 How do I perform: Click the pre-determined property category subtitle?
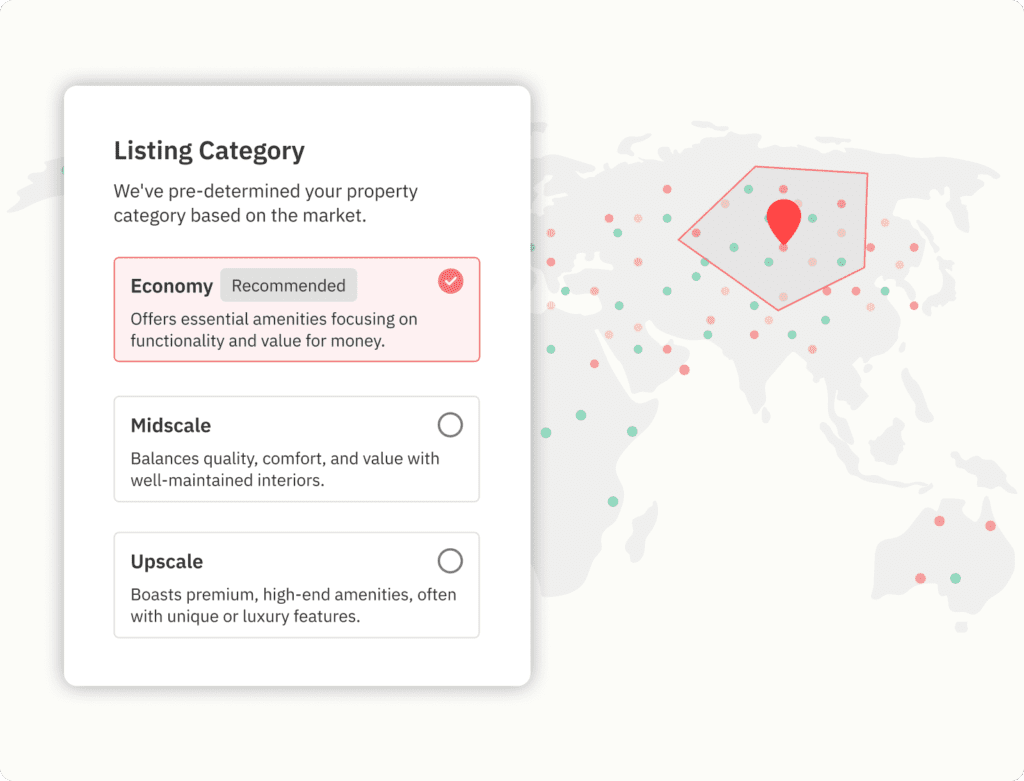(265, 202)
